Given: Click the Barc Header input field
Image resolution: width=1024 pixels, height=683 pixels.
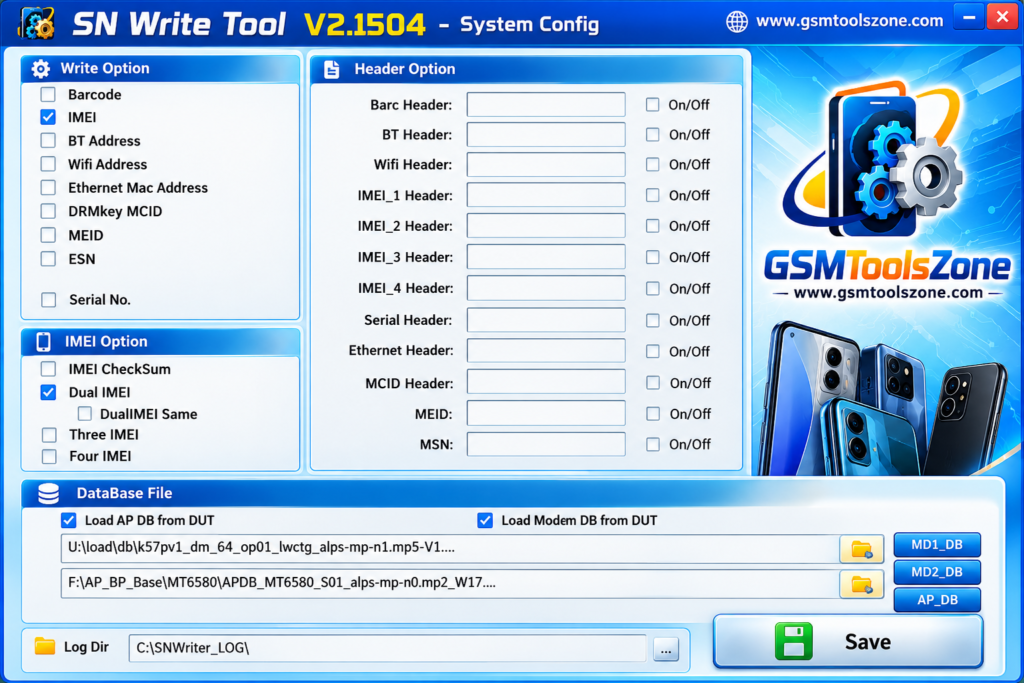Looking at the screenshot, I should 546,104.
